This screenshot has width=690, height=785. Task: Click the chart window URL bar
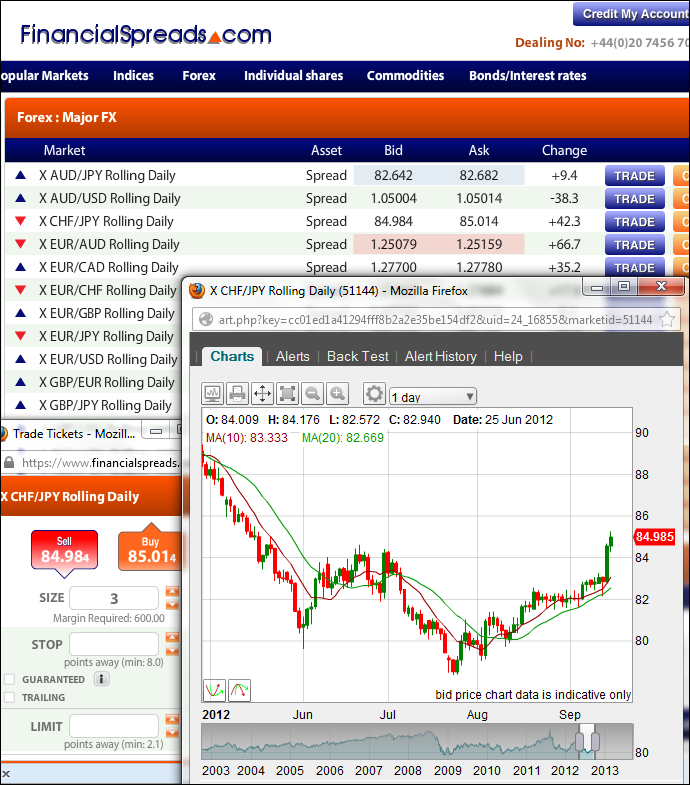(x=436, y=319)
